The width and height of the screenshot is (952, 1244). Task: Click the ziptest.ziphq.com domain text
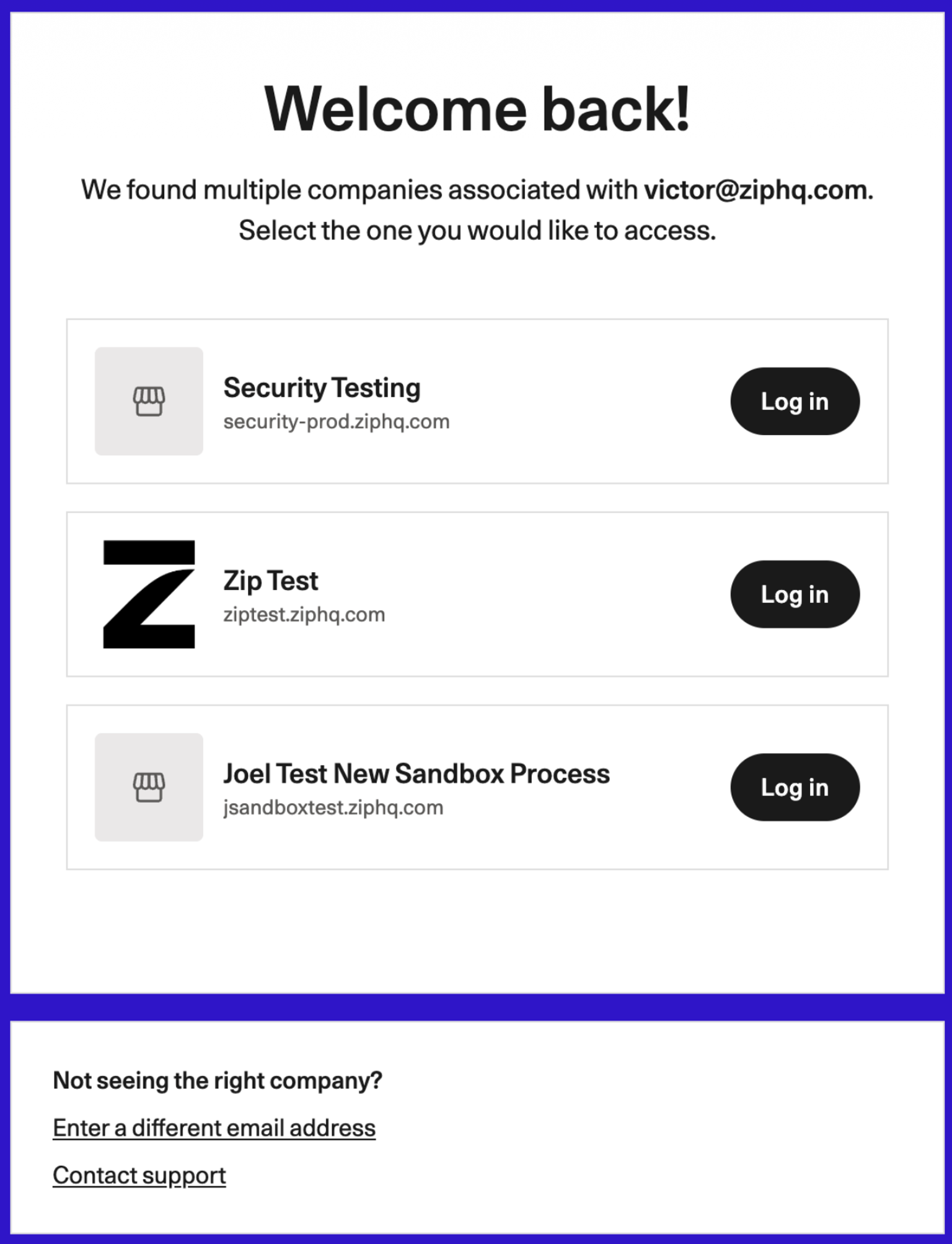[304, 615]
